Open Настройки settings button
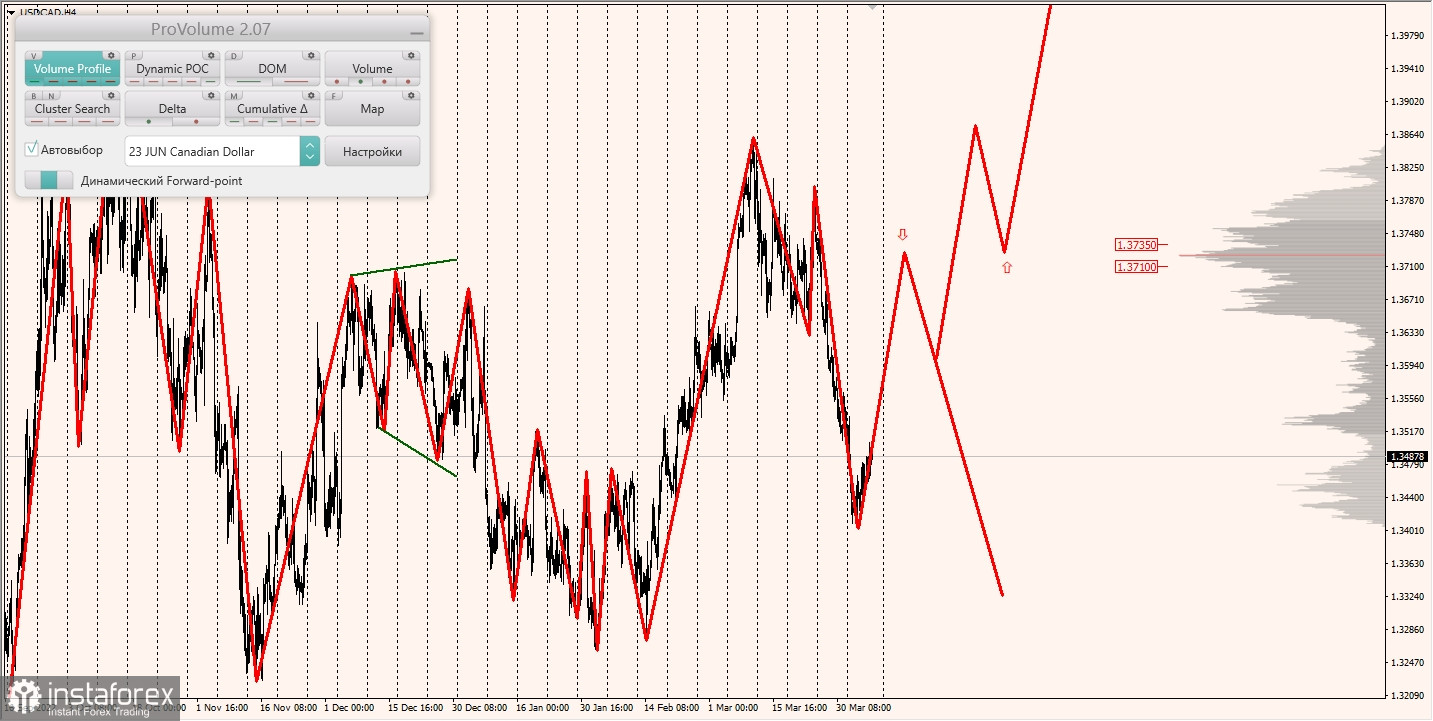1433x721 pixels. 372,151
